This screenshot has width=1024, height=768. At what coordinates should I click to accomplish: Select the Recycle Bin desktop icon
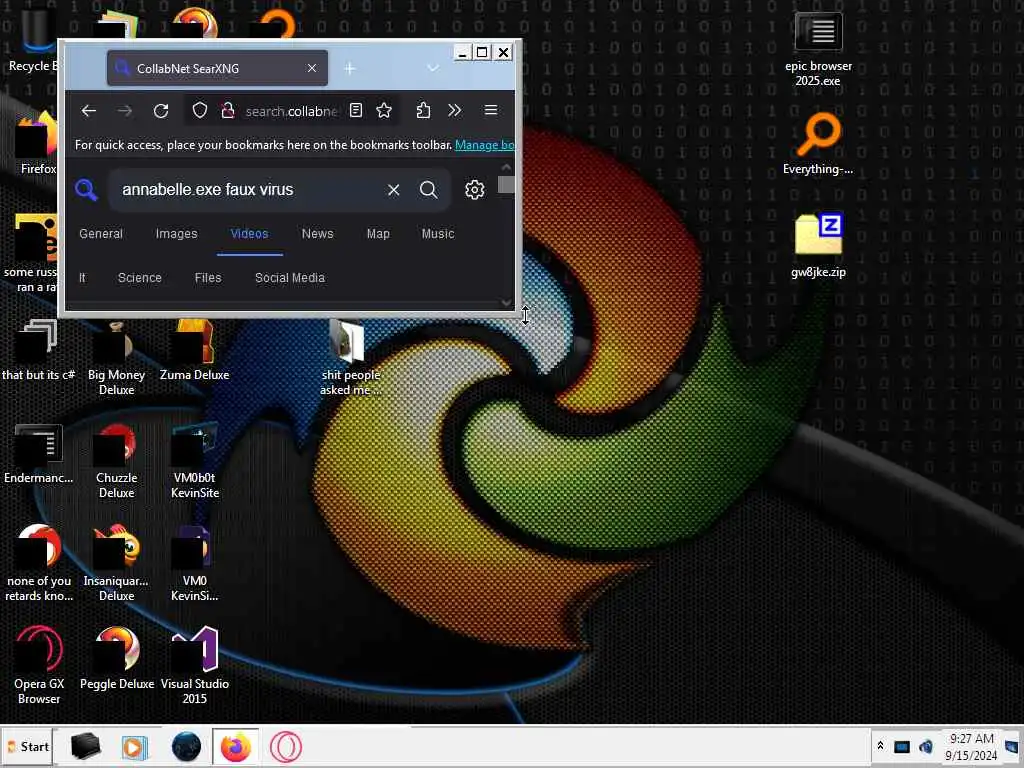click(x=33, y=40)
